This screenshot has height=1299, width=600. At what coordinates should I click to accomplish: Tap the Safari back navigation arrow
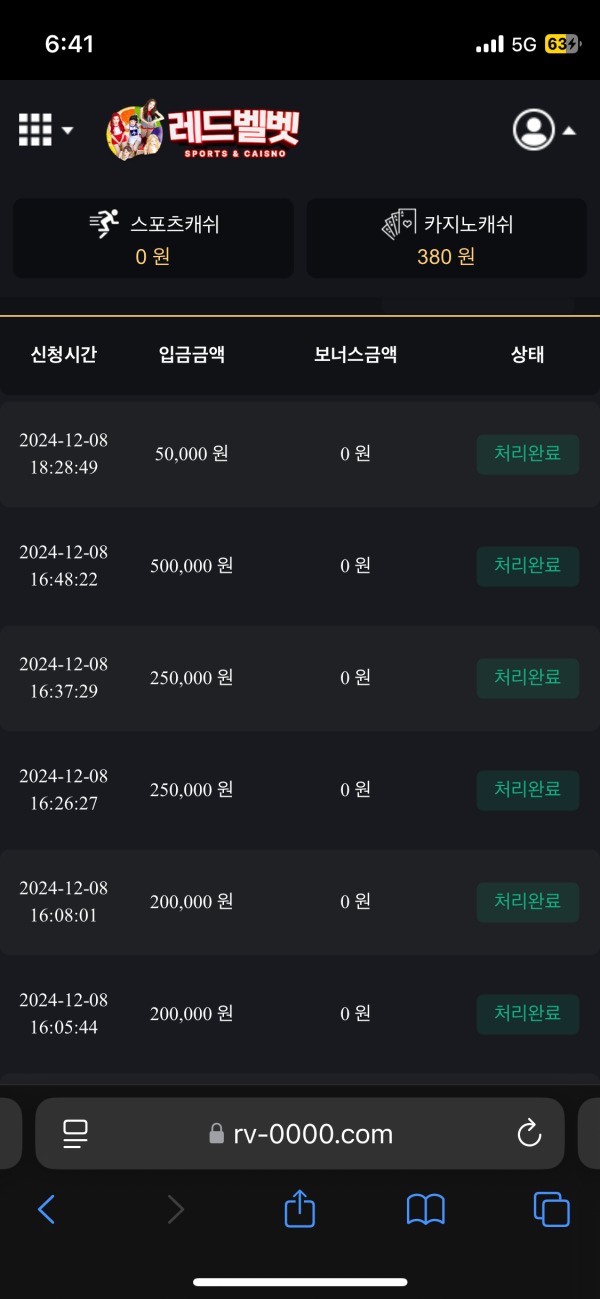point(46,1209)
